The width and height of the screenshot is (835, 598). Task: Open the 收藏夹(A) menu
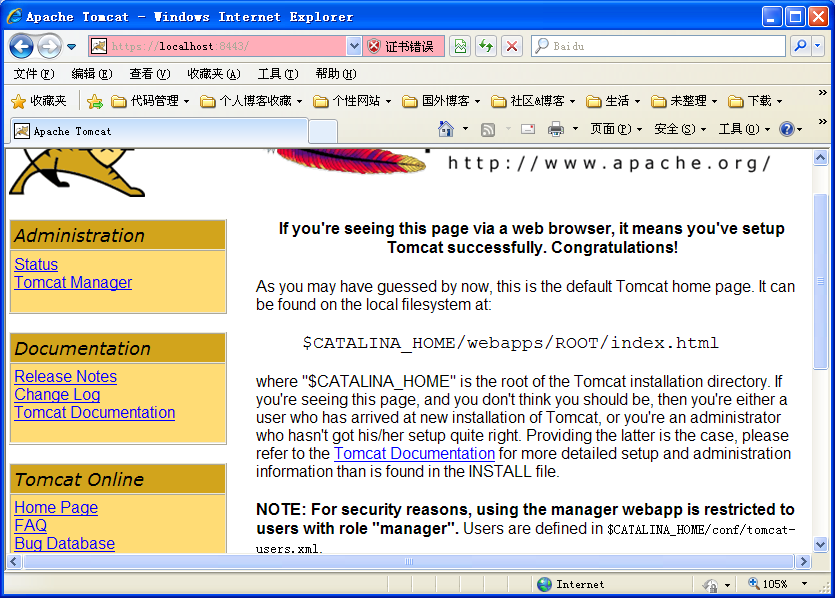tap(214, 73)
